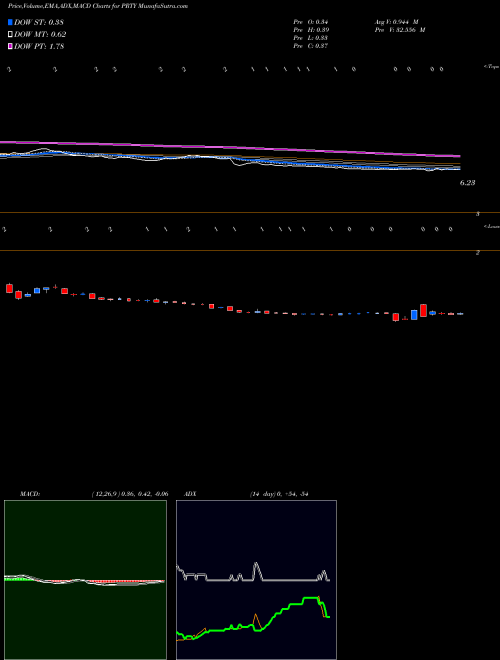This screenshot has height=660, width=500.
Task: Click the Pre H: 0.39 value
Action: (311, 30)
